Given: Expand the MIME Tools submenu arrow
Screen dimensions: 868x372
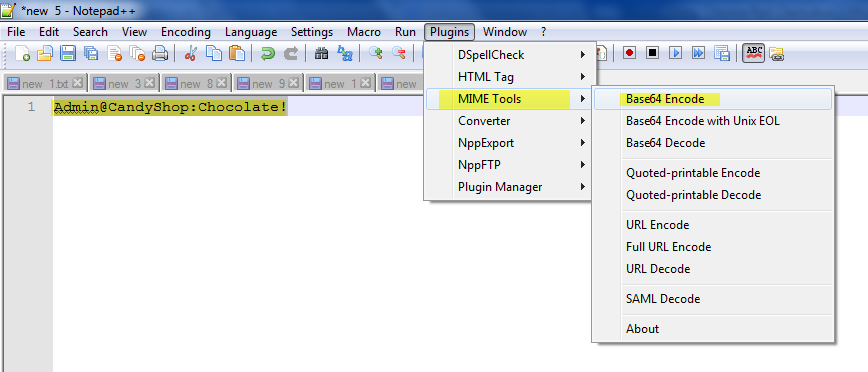Looking at the screenshot, I should [x=583, y=99].
